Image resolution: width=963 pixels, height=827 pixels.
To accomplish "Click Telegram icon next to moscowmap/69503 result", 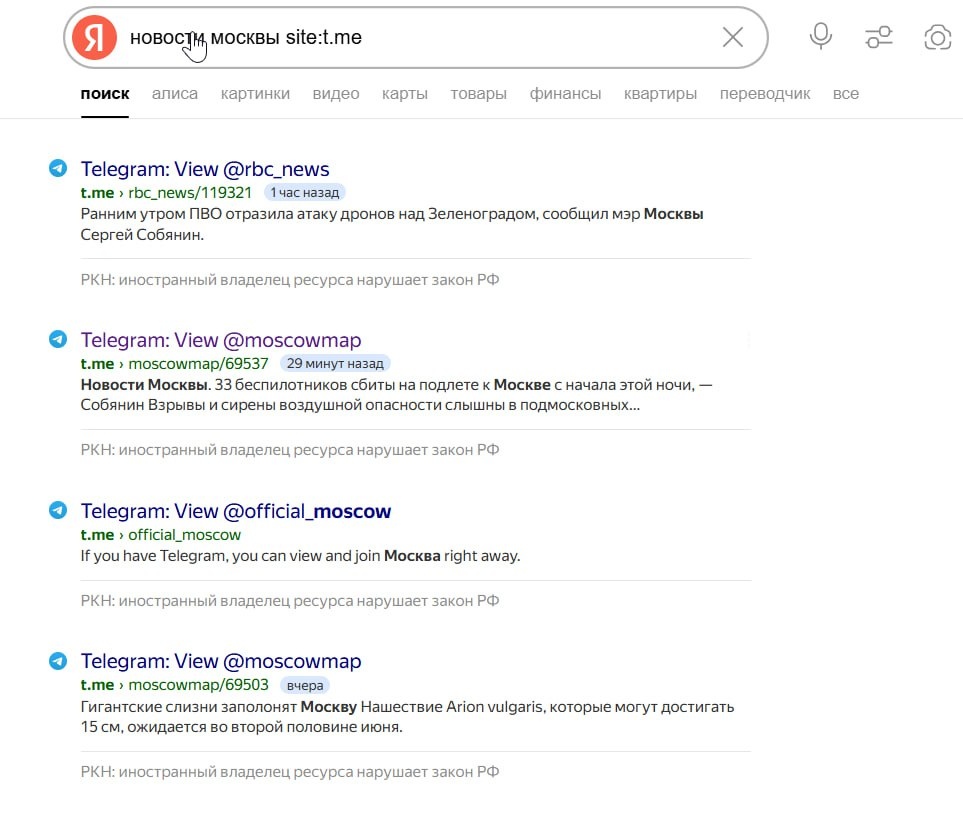I will pyautogui.click(x=58, y=661).
